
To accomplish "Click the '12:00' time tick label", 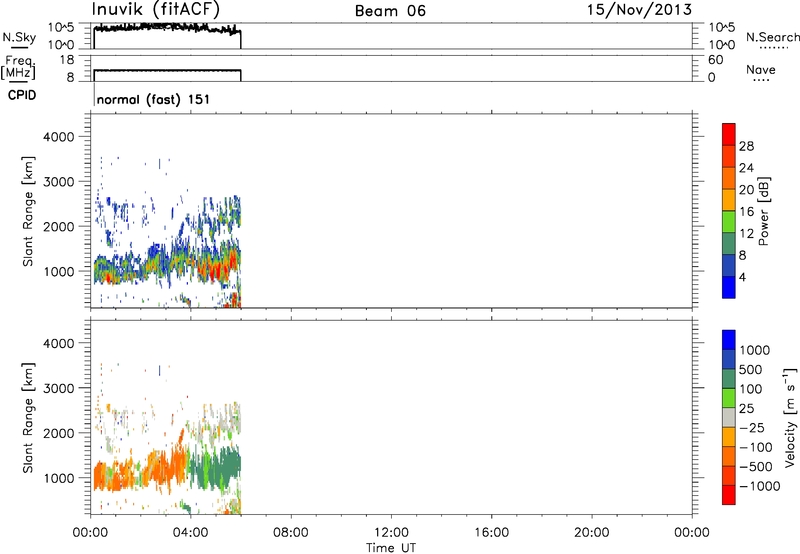I will click(x=391, y=533).
